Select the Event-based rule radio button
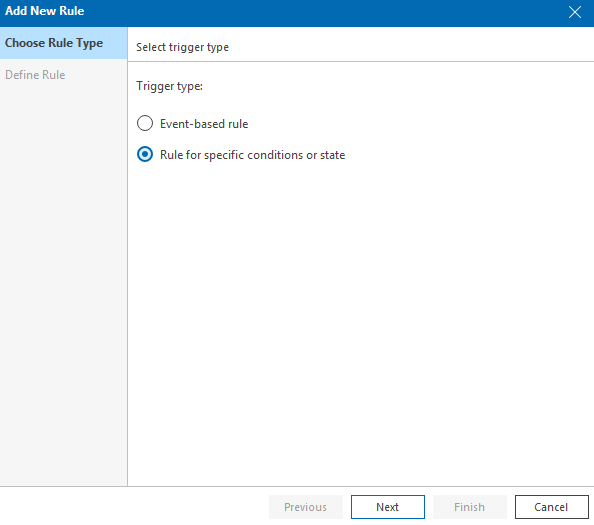The image size is (594, 525). coord(145,123)
